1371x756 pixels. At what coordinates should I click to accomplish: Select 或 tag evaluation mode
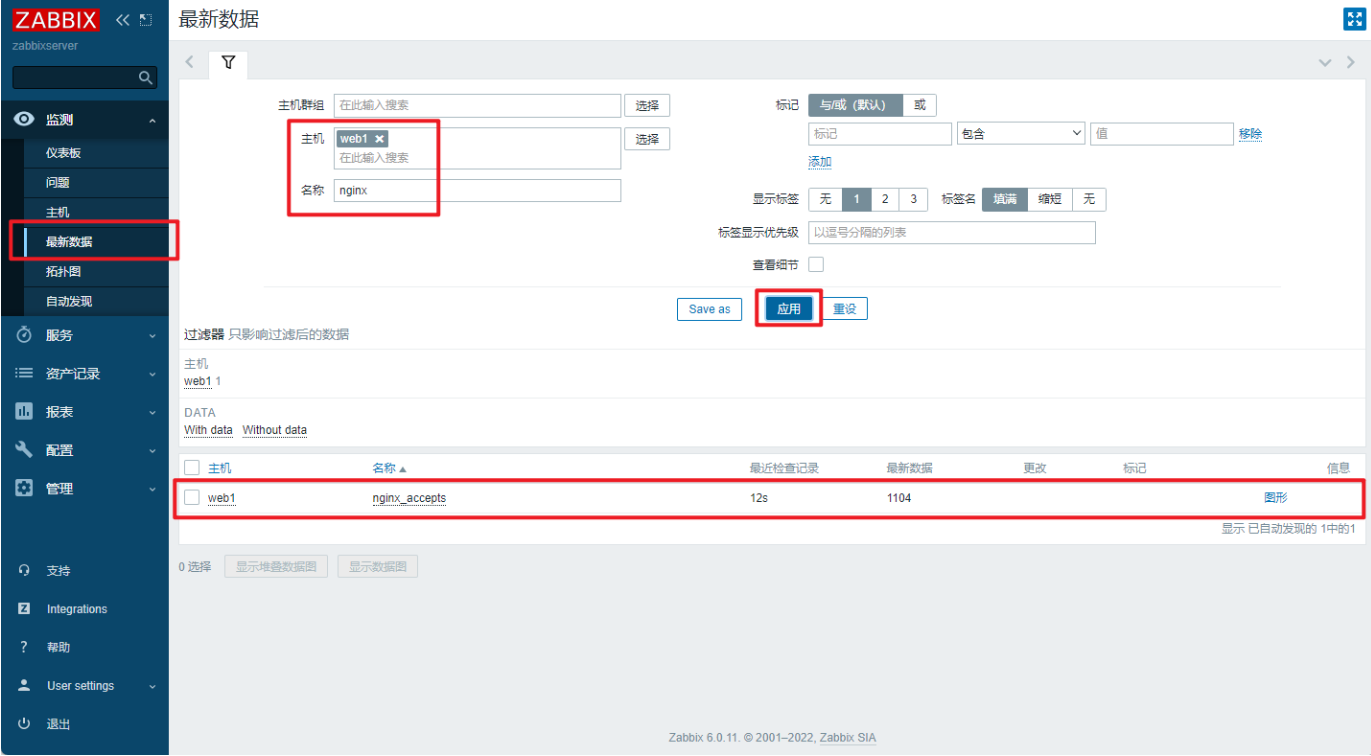920,105
